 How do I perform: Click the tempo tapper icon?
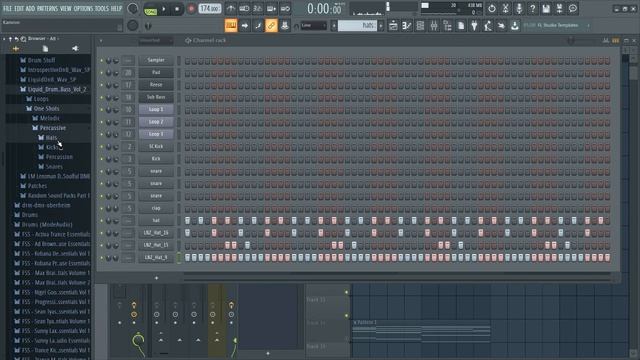488,26
